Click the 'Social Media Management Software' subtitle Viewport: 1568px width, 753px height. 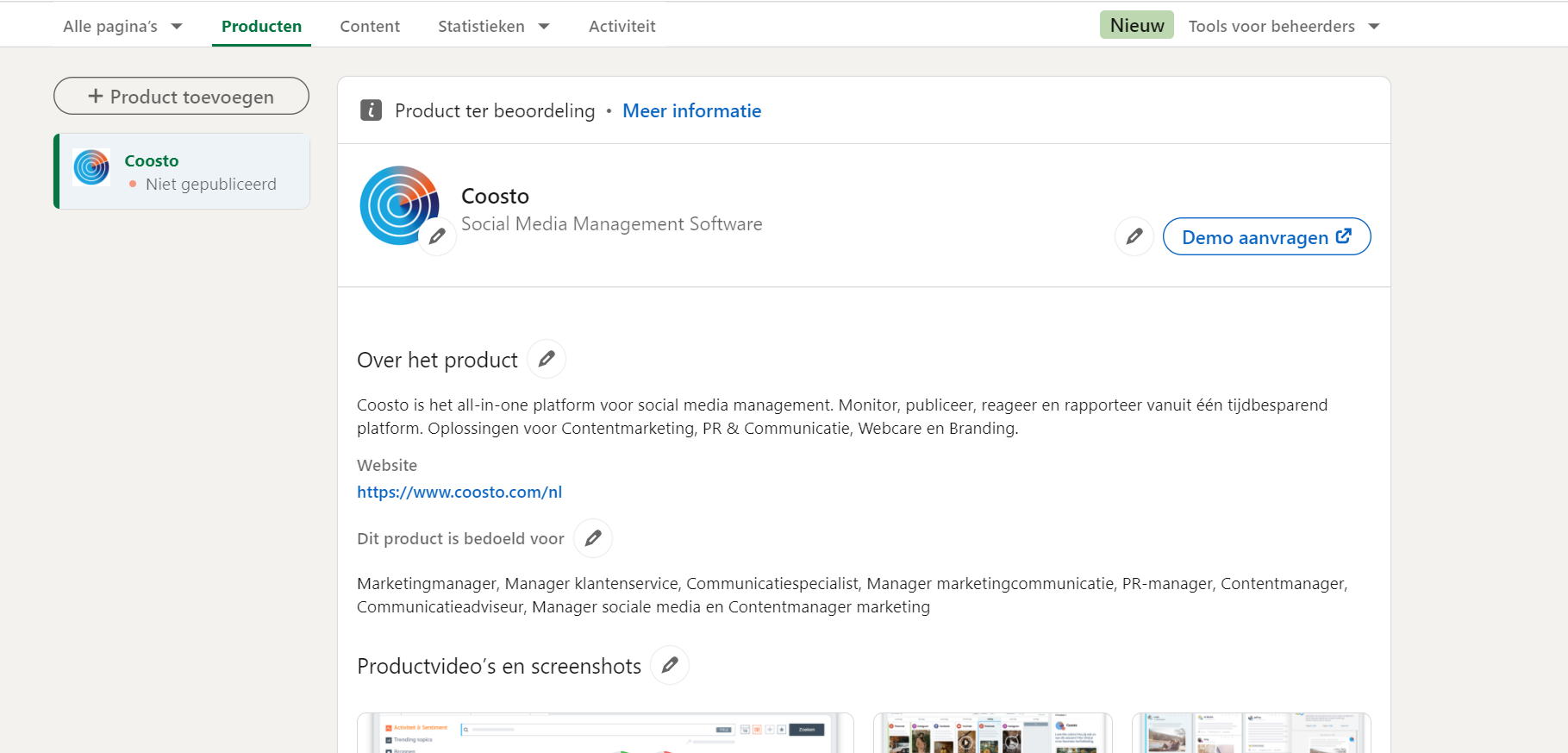coord(611,224)
